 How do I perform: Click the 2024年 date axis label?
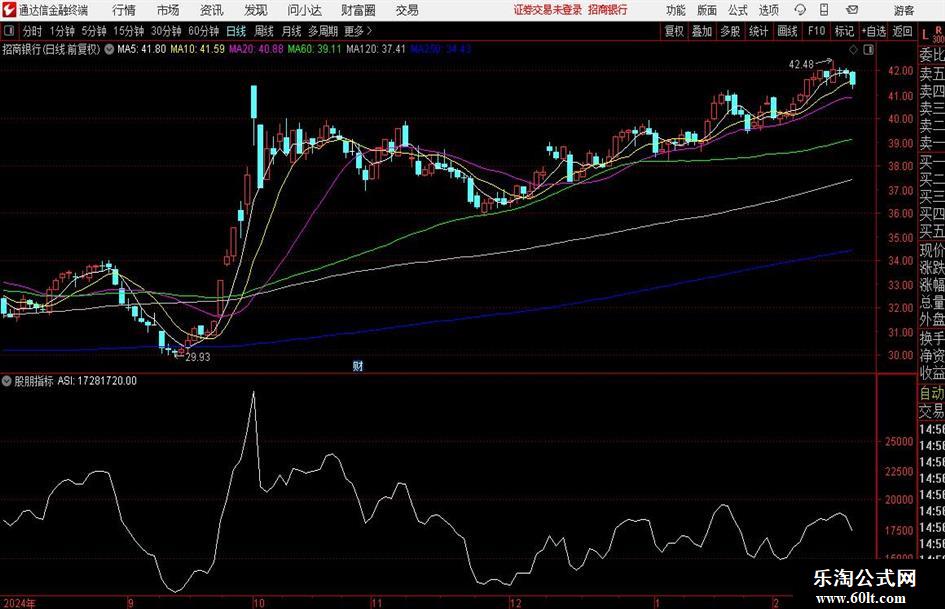[19, 603]
